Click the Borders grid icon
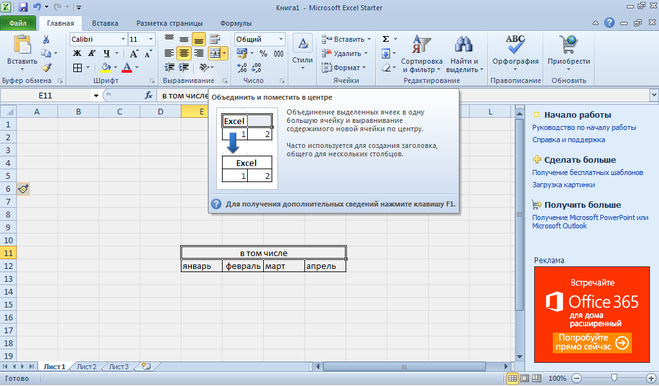 (77, 67)
